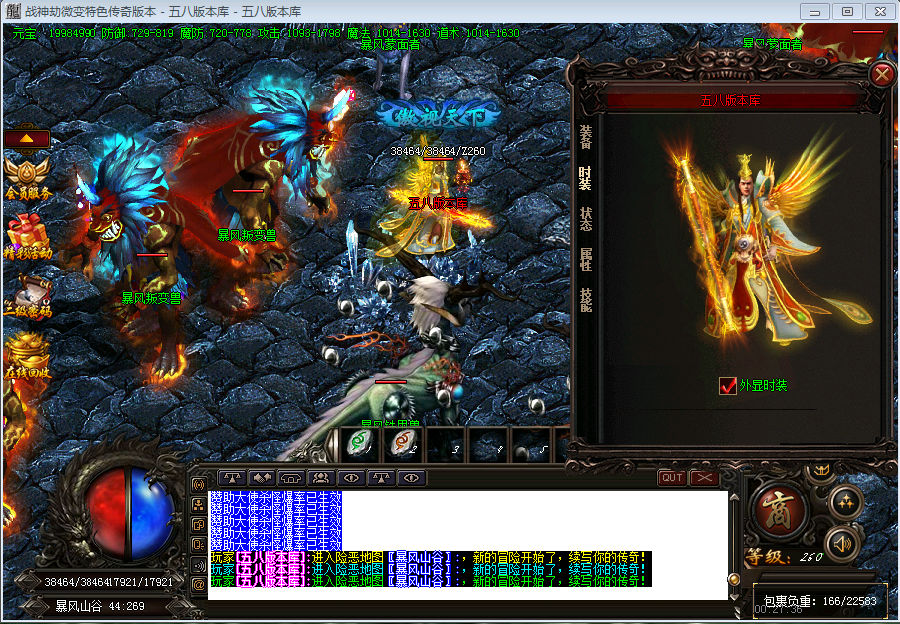900x624 pixels.
Task: Click the chat scrollbar down arrow
Action: (734, 596)
